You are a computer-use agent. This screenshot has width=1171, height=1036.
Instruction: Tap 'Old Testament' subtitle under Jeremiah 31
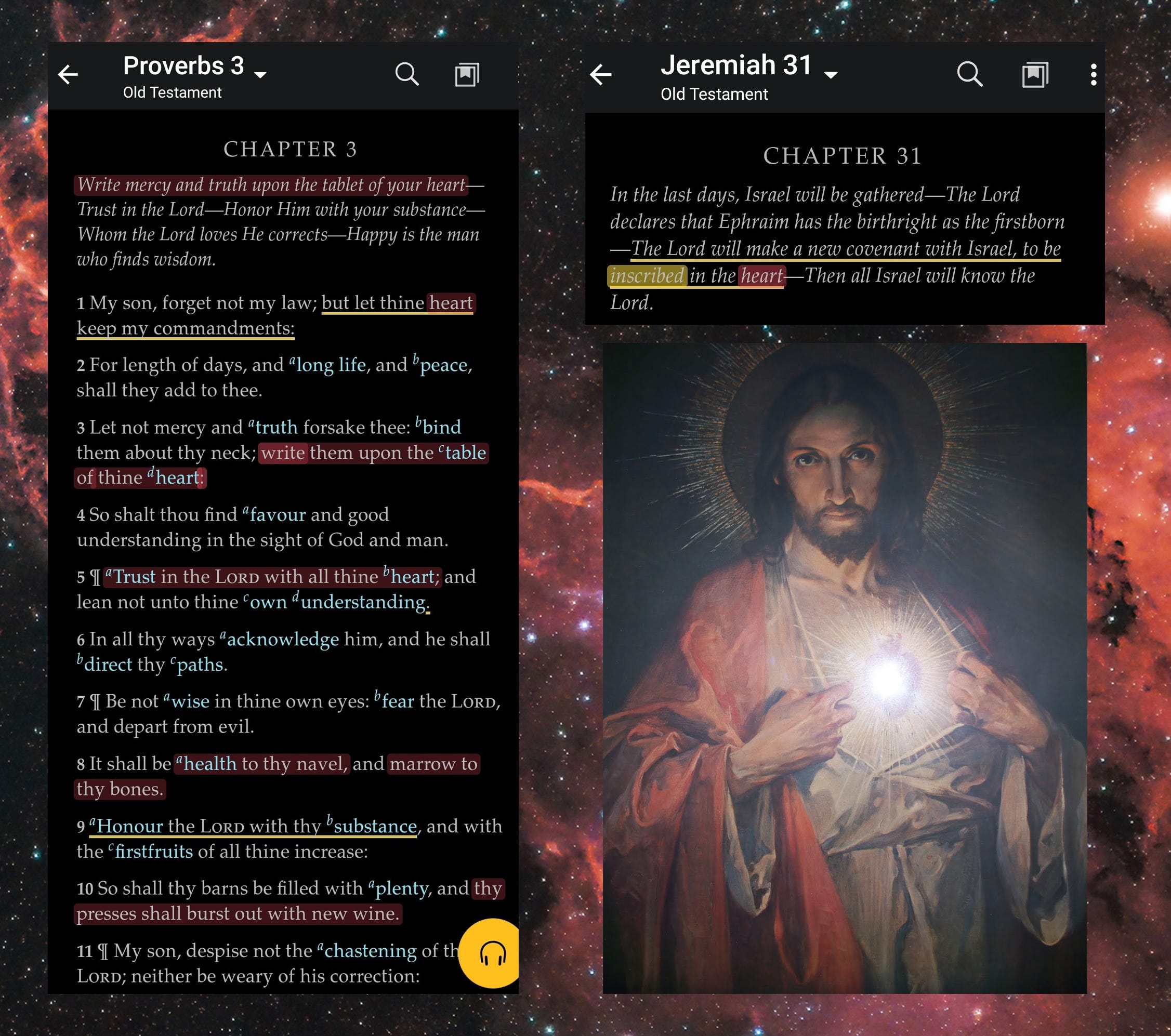tap(714, 94)
